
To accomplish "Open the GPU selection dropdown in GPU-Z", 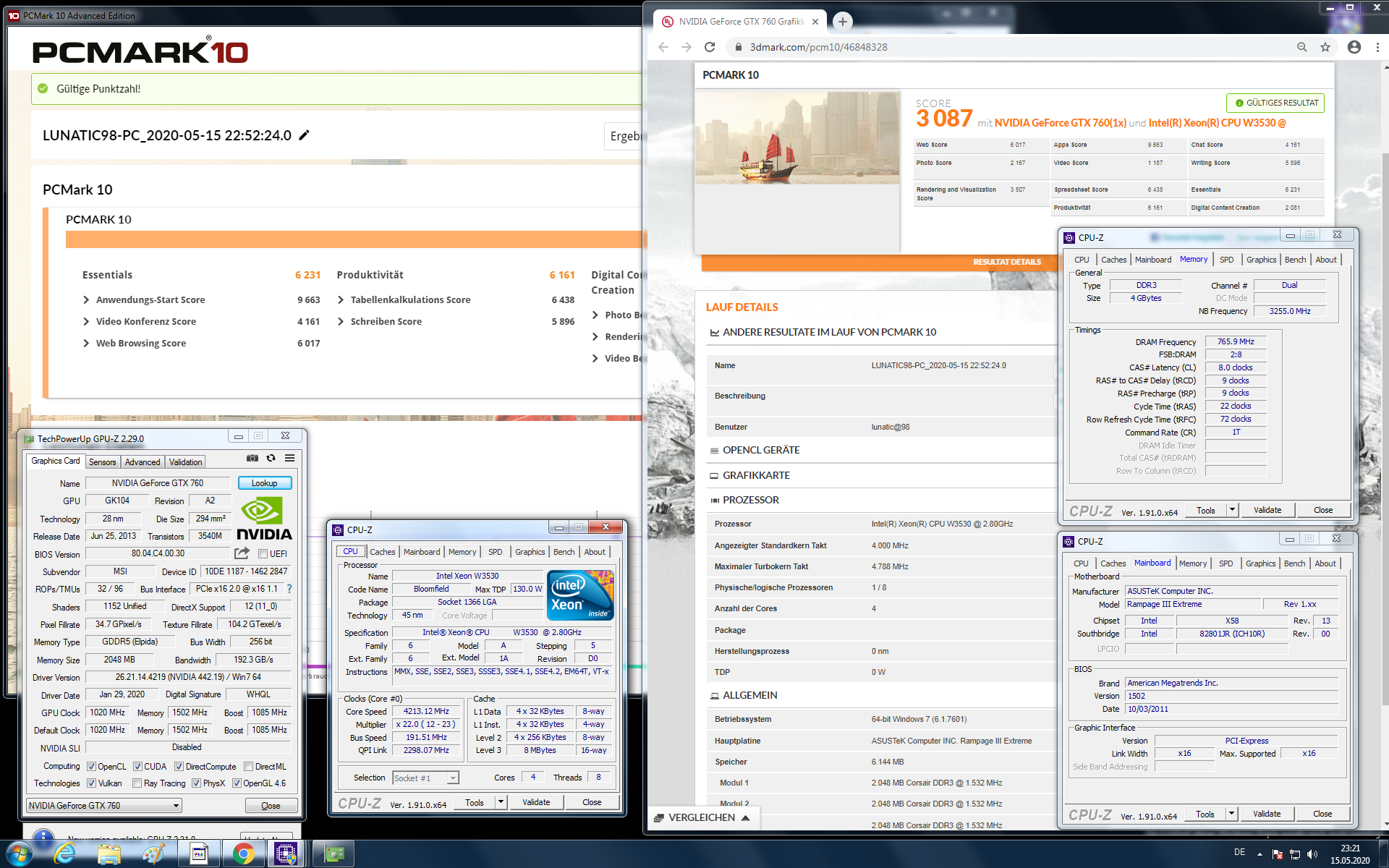I will coord(104,805).
